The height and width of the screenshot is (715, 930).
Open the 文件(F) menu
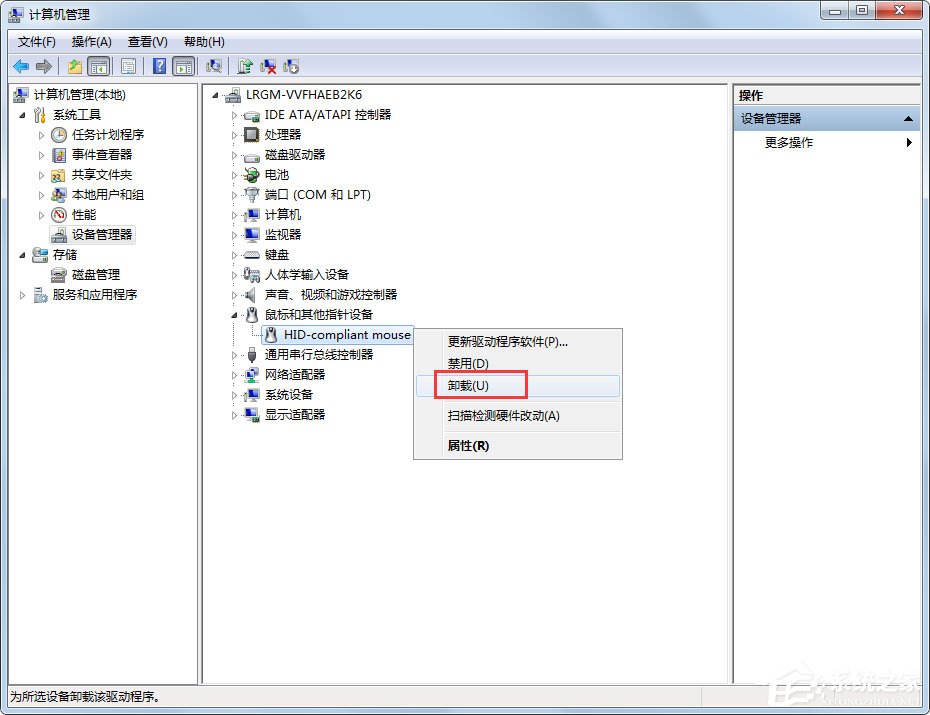click(x=37, y=41)
